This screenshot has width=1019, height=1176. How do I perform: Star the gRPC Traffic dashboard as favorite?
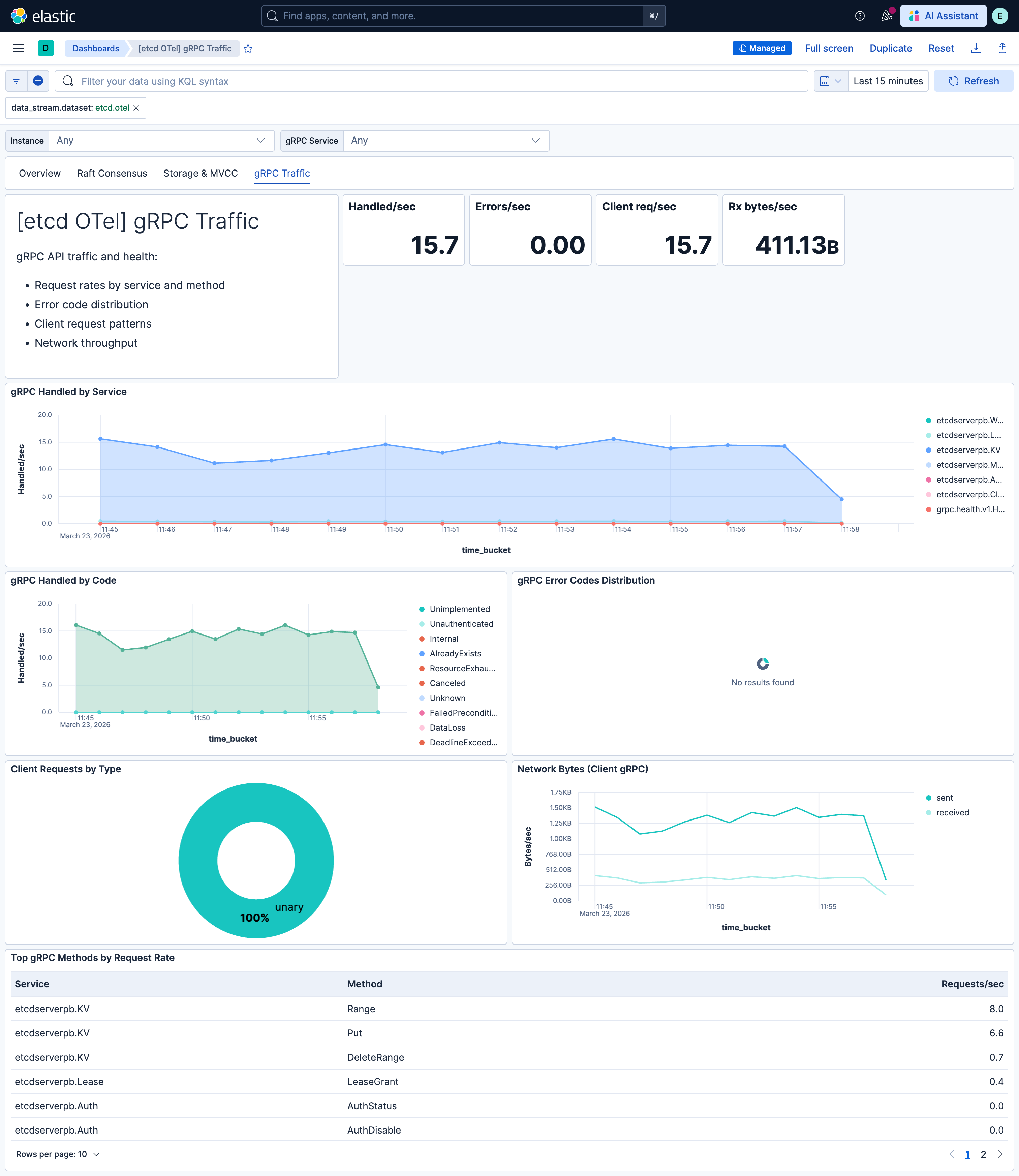tap(248, 48)
